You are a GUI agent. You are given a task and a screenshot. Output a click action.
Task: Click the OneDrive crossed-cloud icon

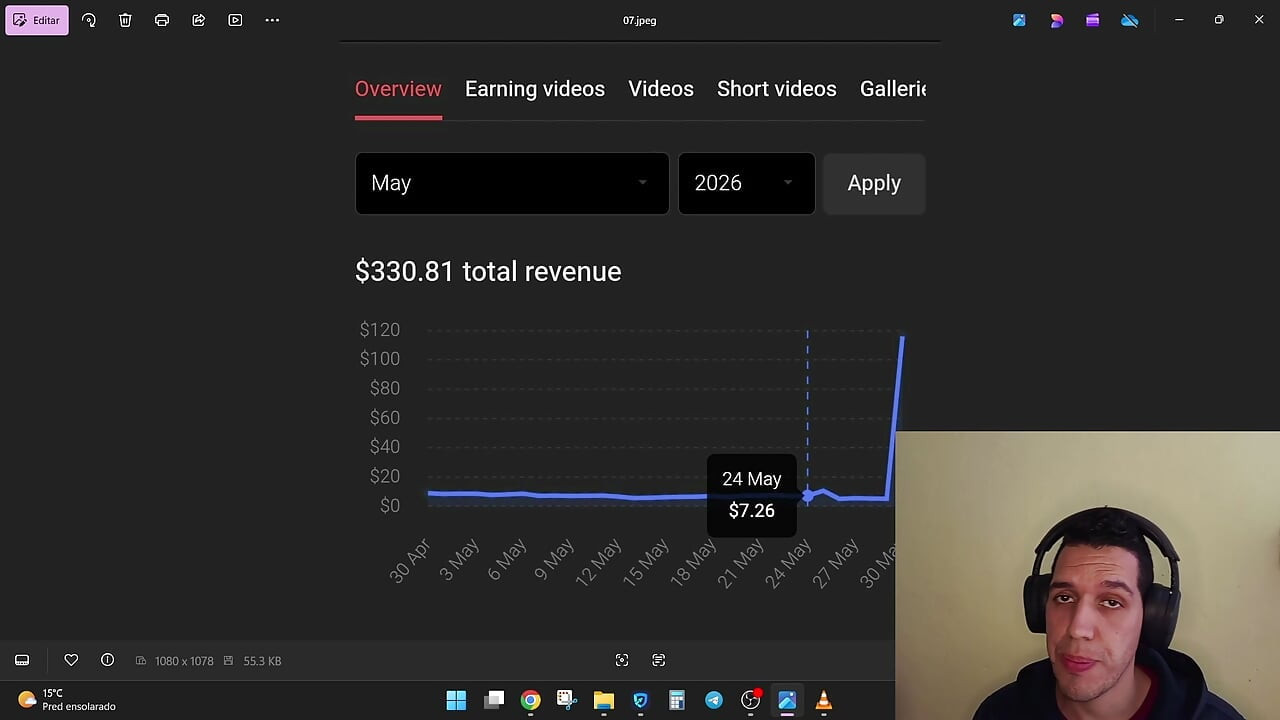coord(1130,20)
